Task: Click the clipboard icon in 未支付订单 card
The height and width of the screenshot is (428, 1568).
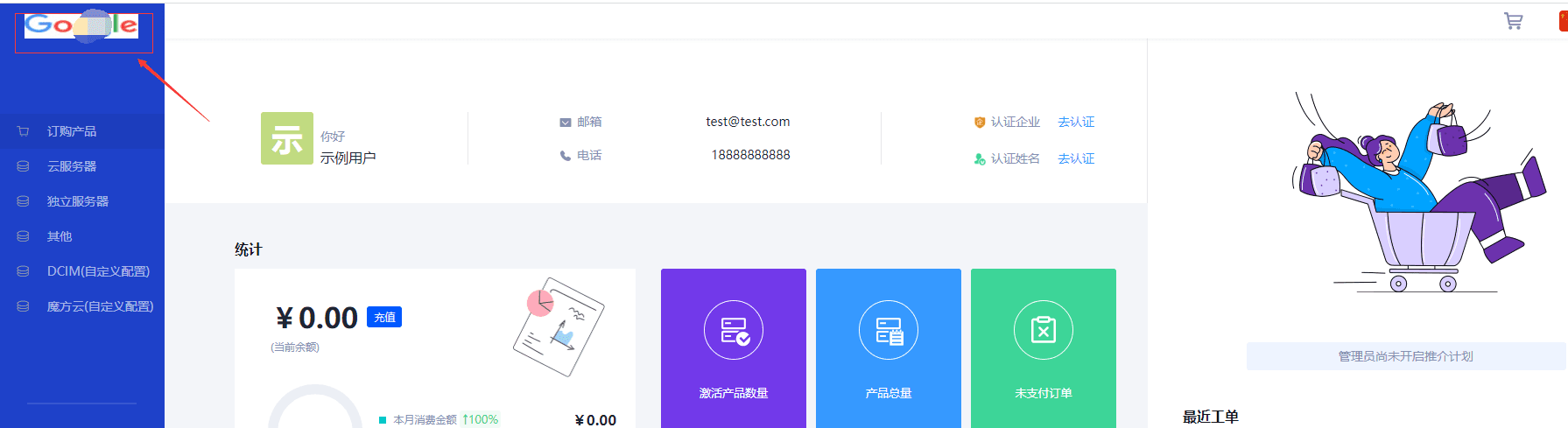Action: click(1044, 330)
